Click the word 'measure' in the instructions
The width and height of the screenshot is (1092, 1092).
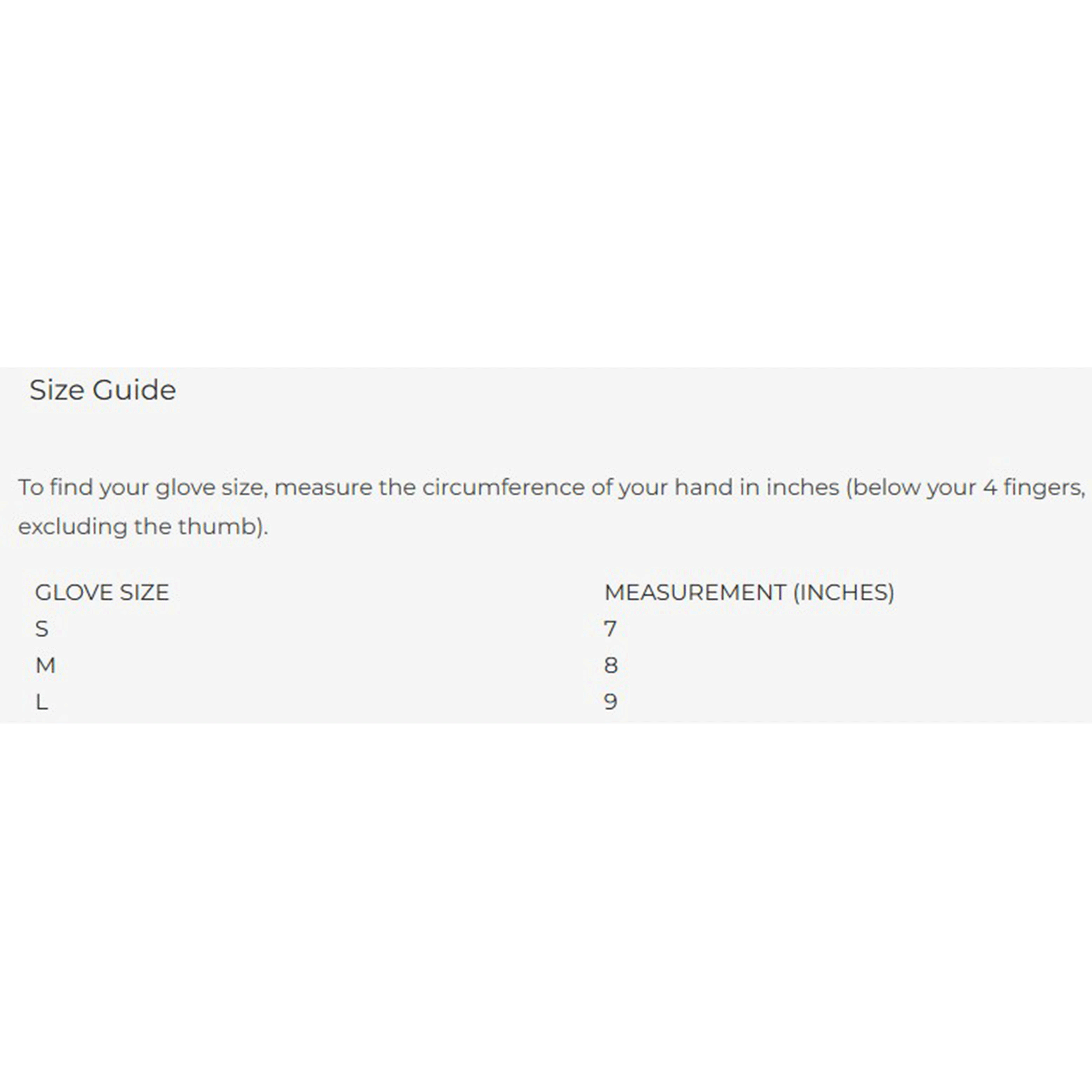[x=323, y=488]
